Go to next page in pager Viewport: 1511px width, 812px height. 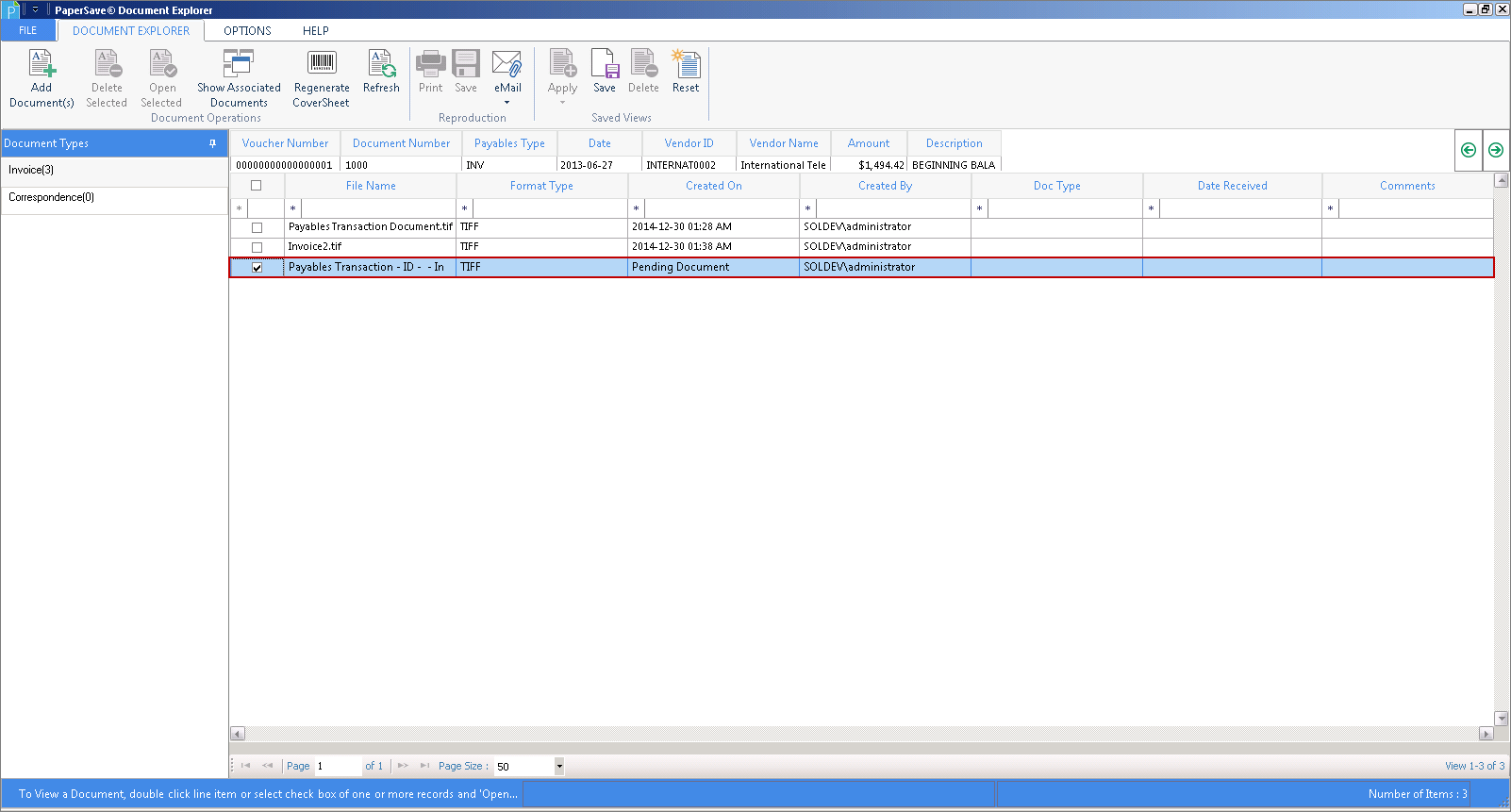403,766
